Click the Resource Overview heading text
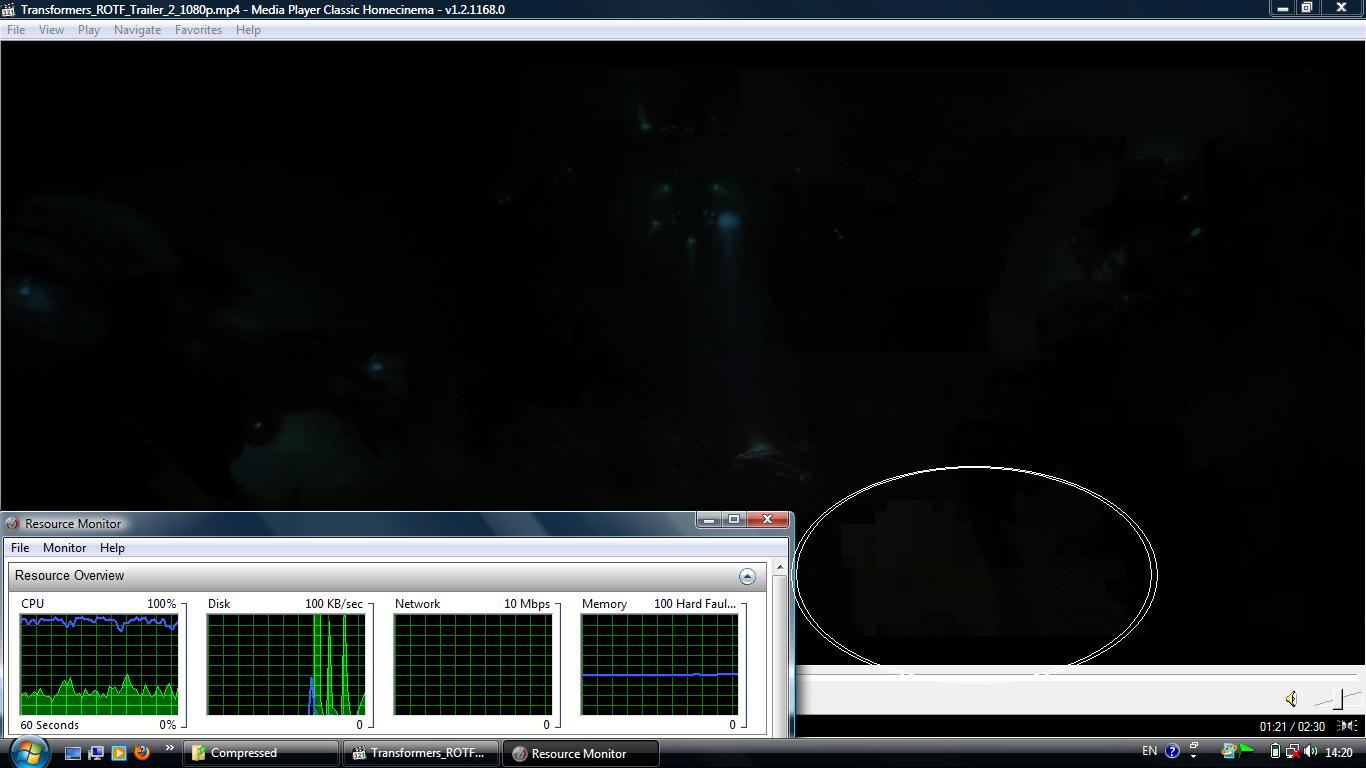Viewport: 1366px width, 768px height. click(x=69, y=576)
